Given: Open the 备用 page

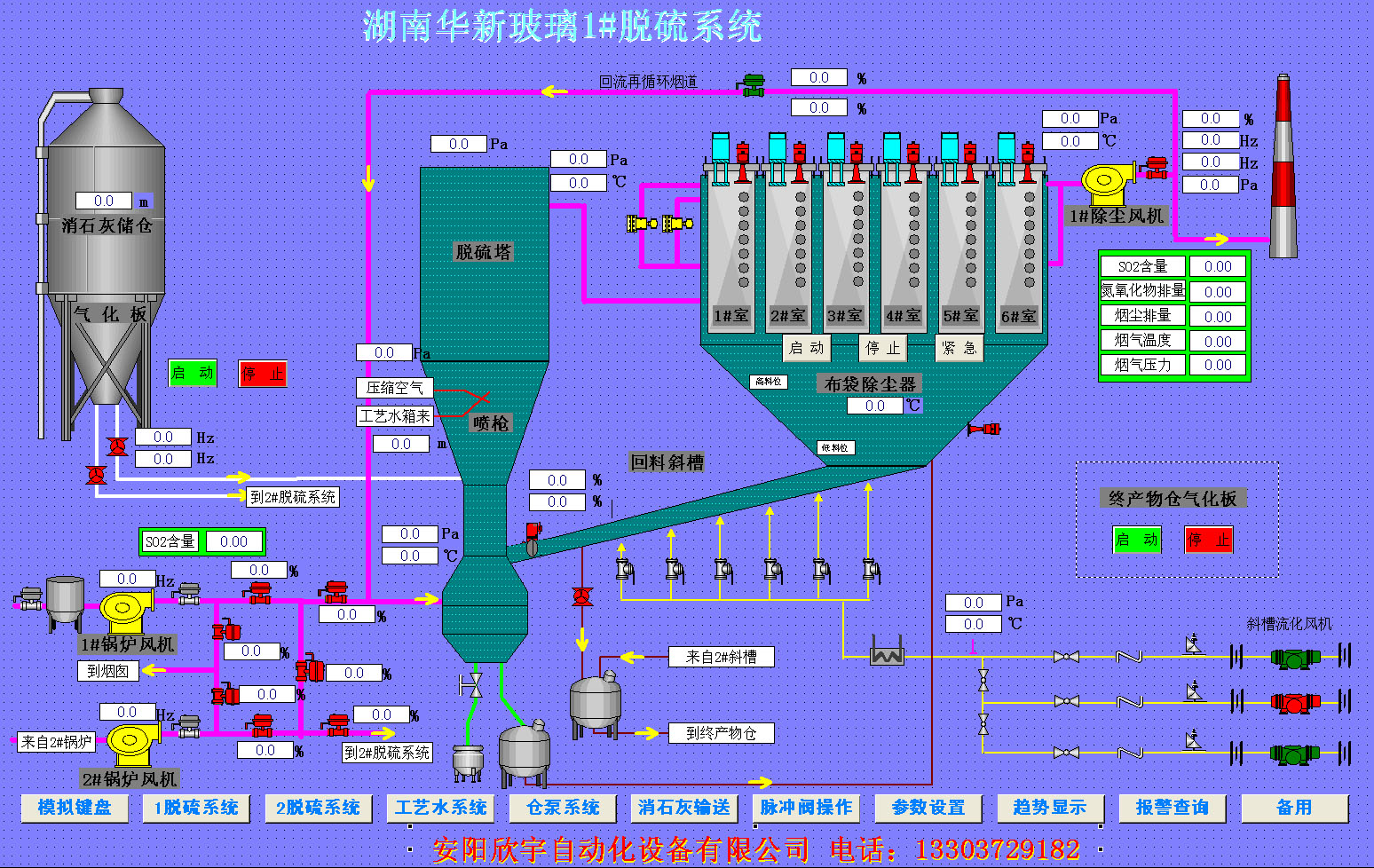Looking at the screenshot, I should click(x=1294, y=808).
